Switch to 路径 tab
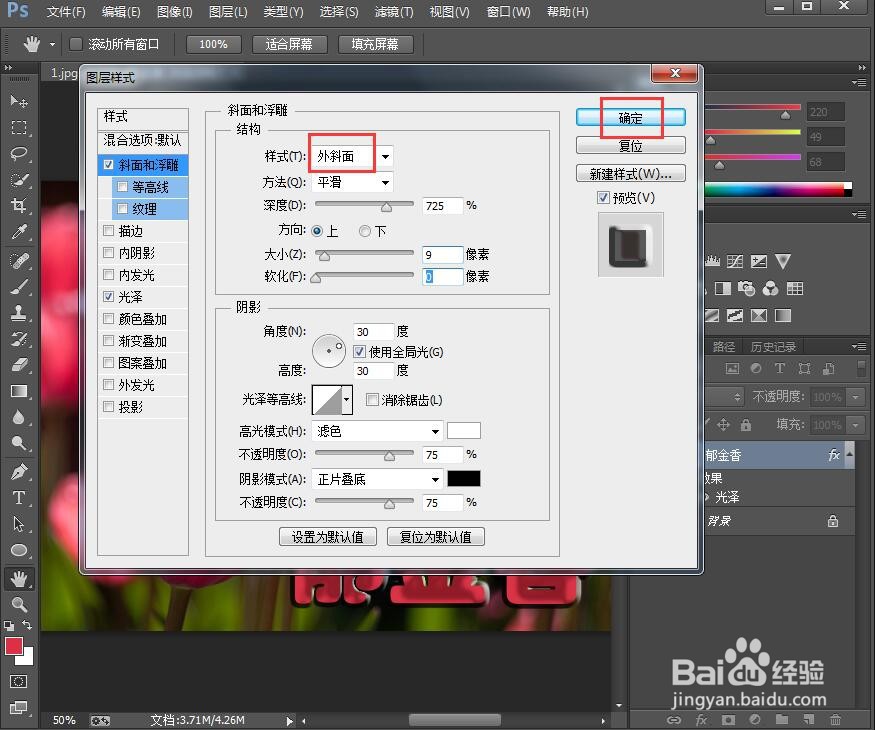The image size is (875, 730). 724,347
